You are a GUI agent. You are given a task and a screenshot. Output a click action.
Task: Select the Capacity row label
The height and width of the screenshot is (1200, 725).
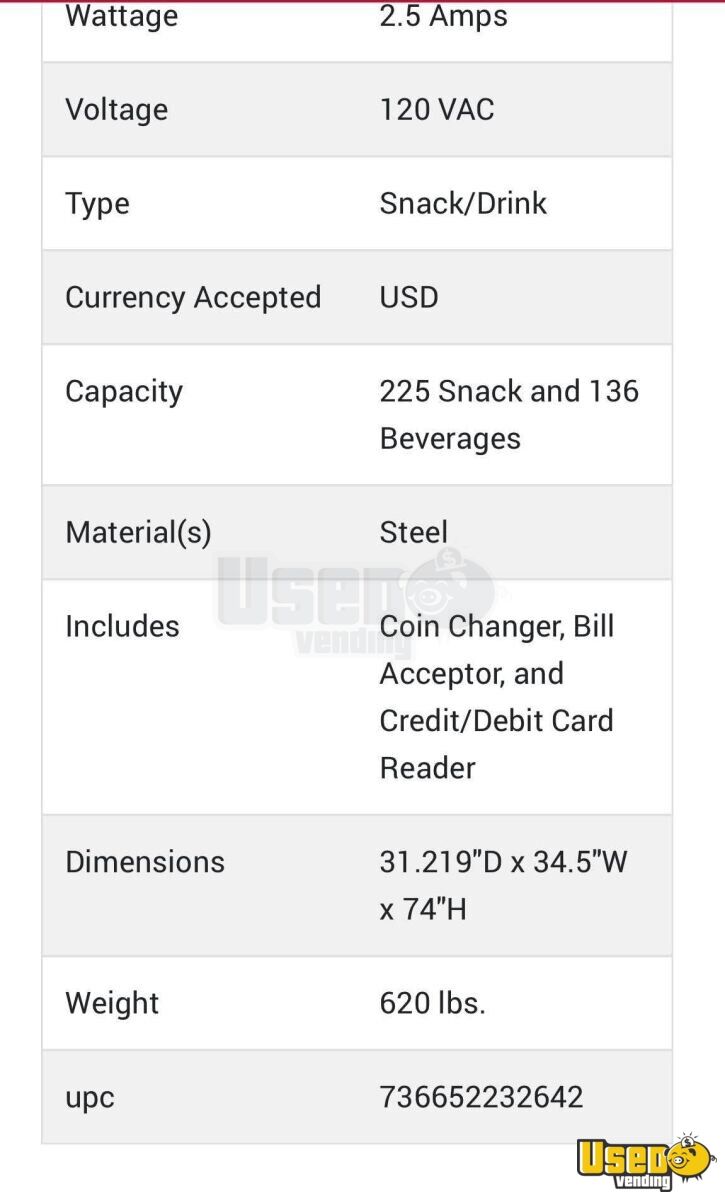point(124,391)
